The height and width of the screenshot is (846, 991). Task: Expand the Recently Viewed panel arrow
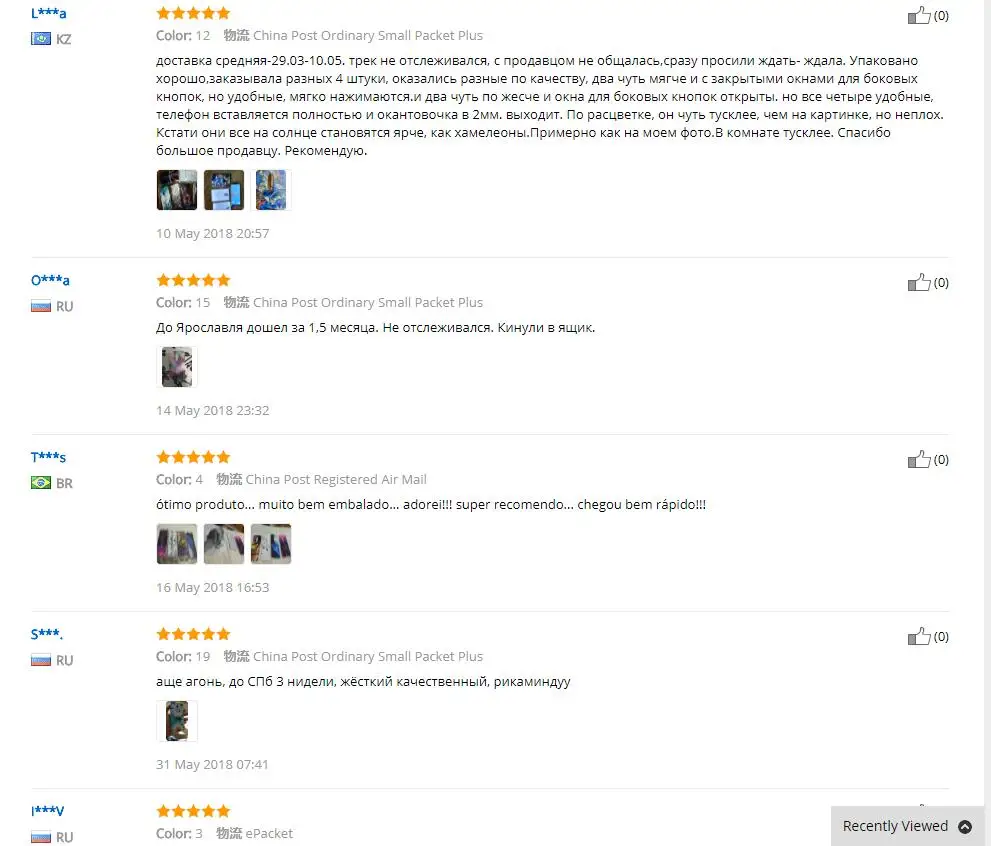[965, 826]
